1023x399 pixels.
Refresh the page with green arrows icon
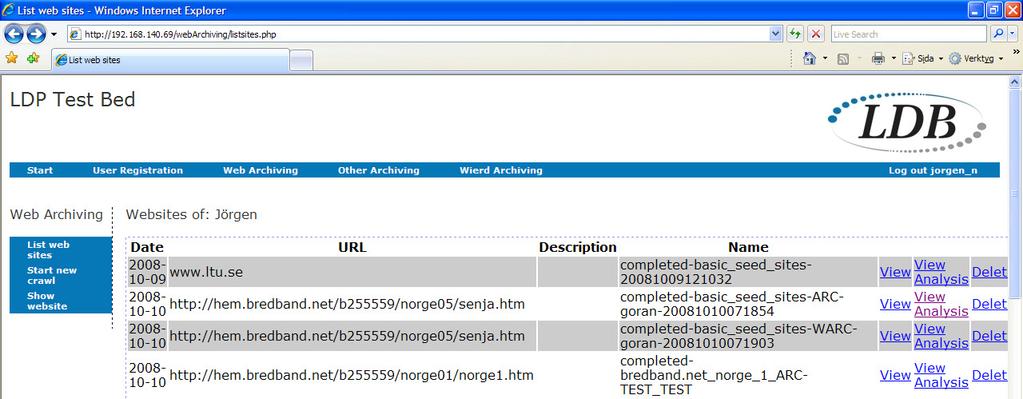tap(795, 34)
